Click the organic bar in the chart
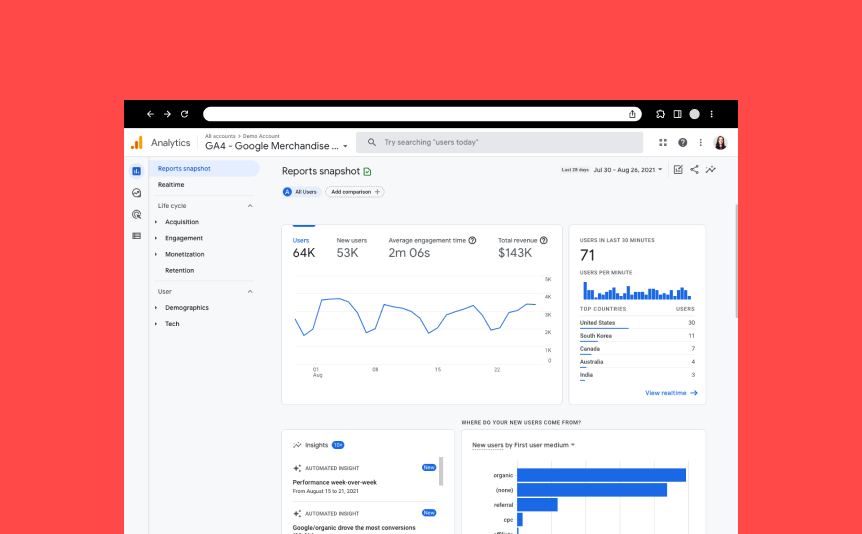 tap(601, 475)
